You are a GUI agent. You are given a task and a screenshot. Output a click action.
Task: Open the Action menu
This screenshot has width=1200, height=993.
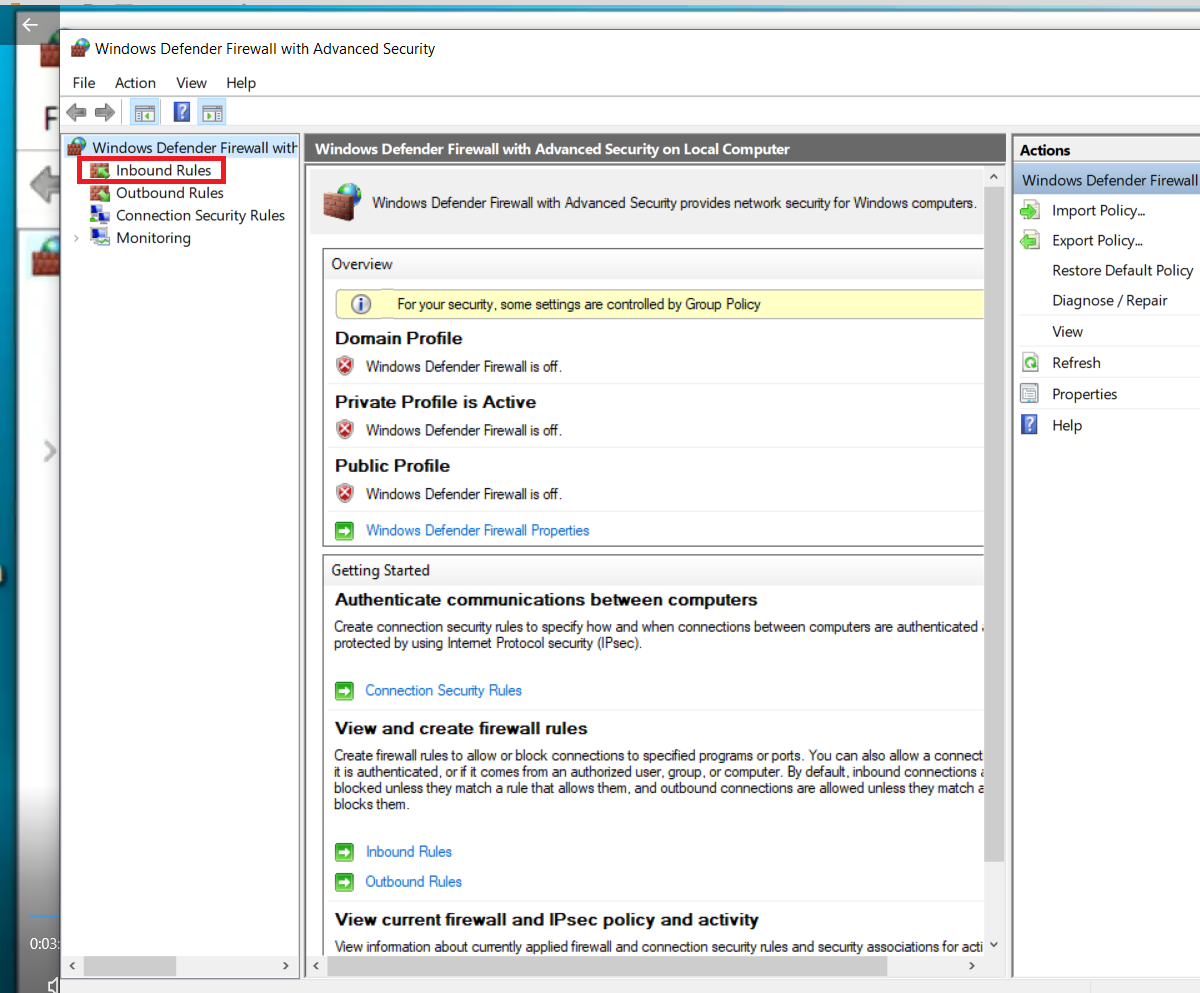pos(135,83)
